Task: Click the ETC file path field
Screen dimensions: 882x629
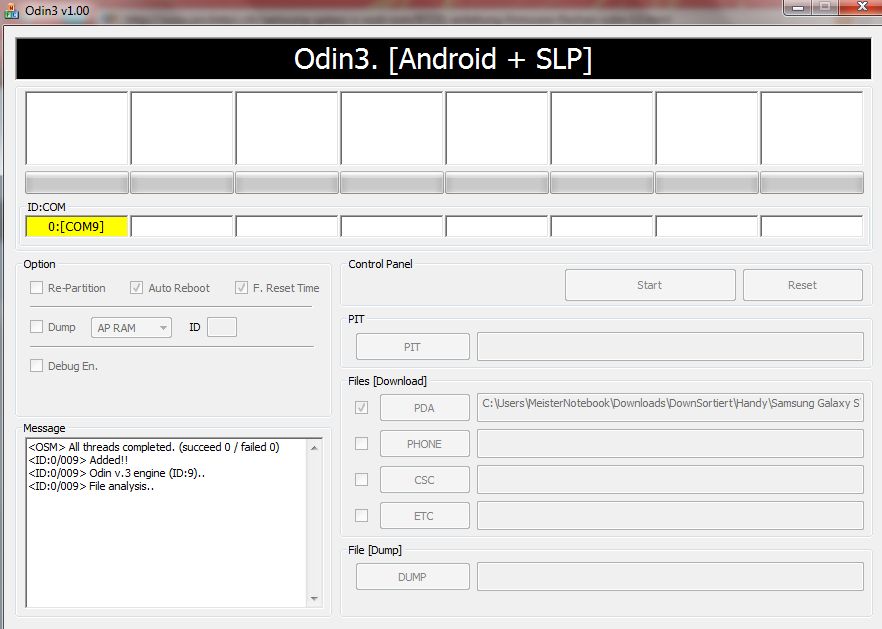Action: 670,516
